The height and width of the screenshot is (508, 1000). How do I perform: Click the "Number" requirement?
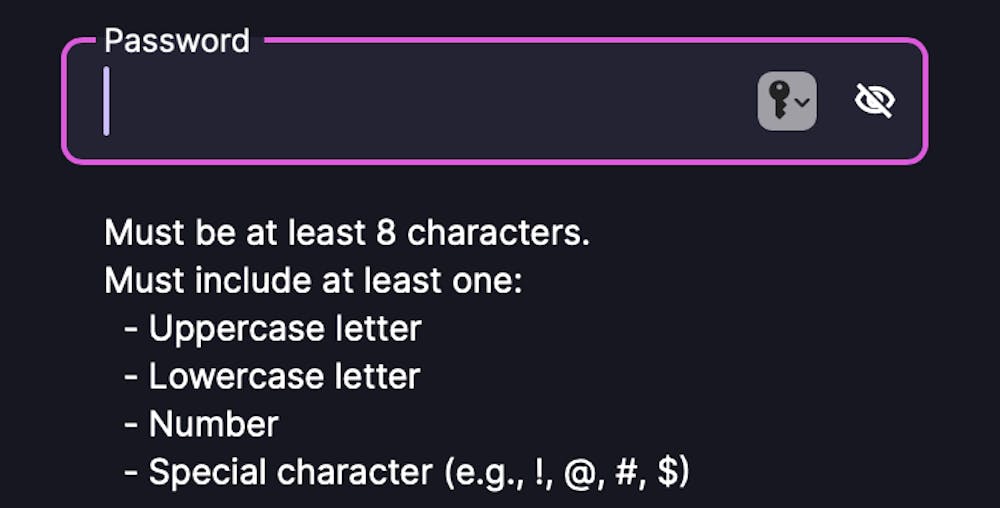pyautogui.click(x=214, y=425)
